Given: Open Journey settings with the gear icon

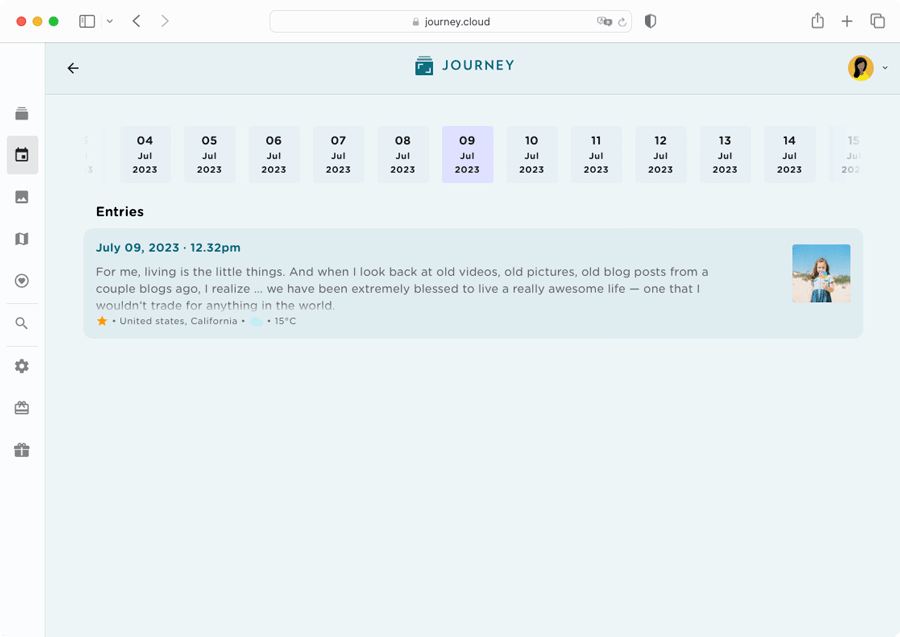Looking at the screenshot, I should 21,366.
